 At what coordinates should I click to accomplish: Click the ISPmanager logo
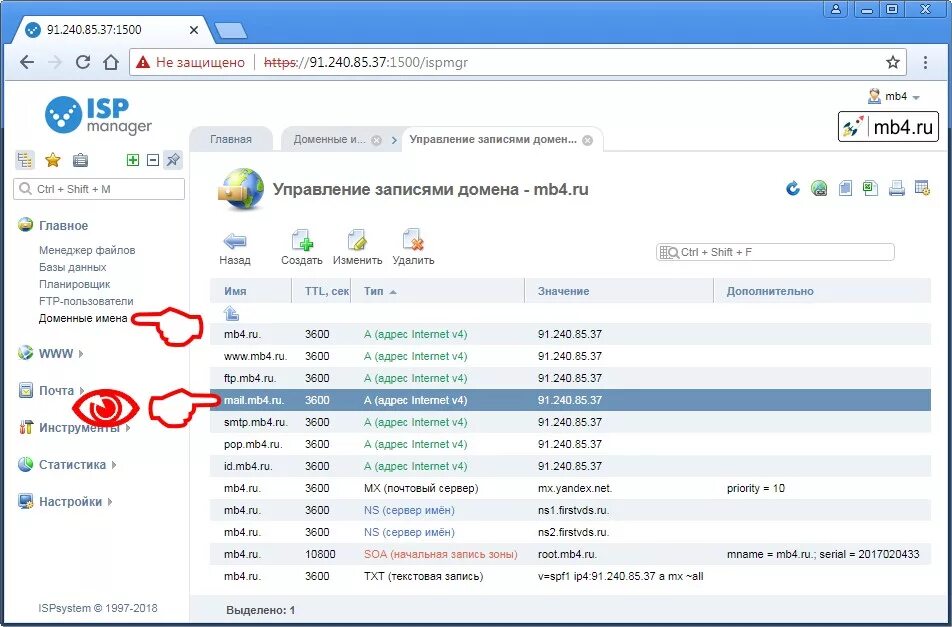click(98, 115)
